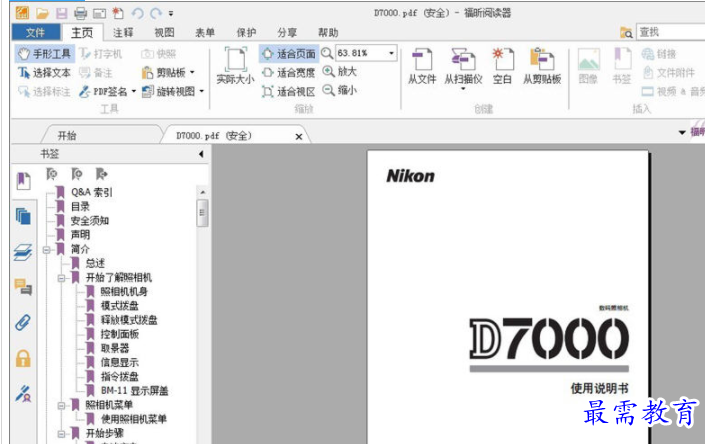Close the D7000.pdf document tab

(x=299, y=137)
